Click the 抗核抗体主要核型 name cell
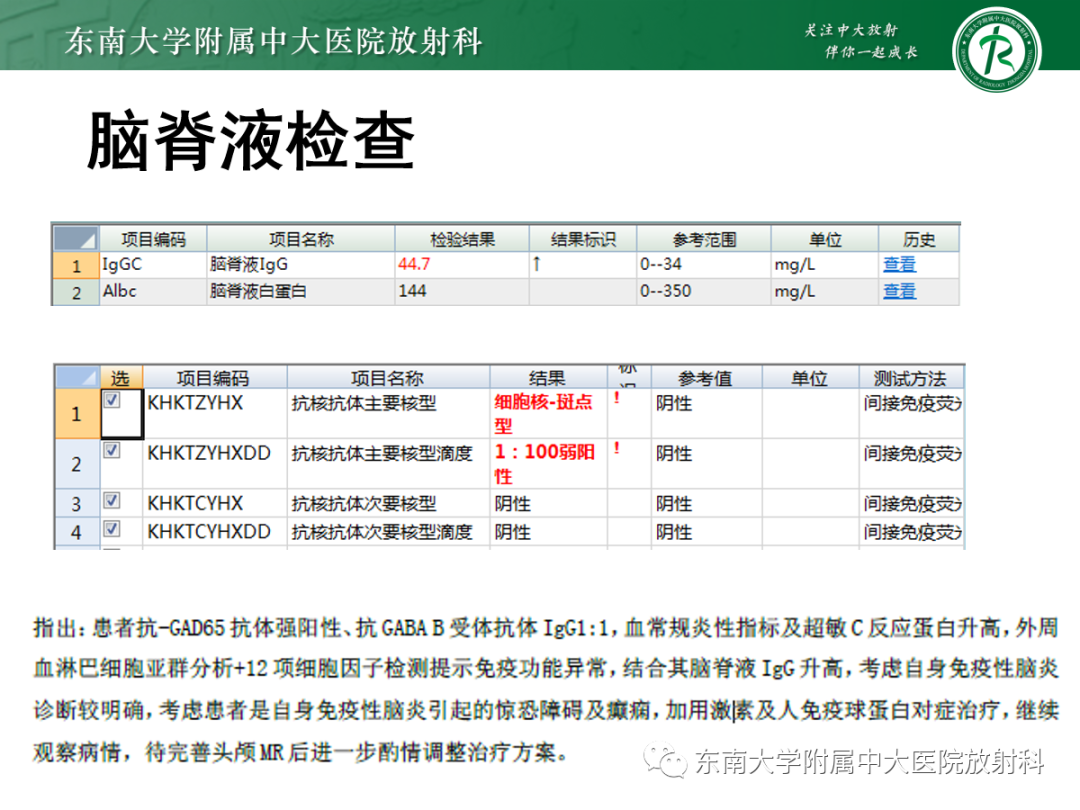 coord(388,413)
